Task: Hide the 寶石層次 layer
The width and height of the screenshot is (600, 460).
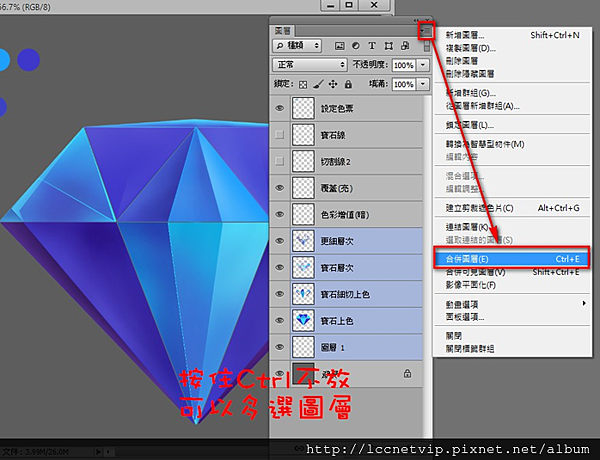Action: point(280,267)
